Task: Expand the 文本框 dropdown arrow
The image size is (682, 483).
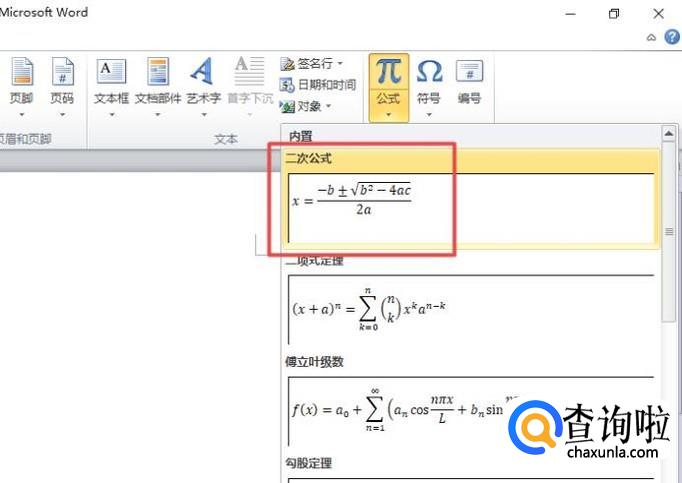Action: 112,115
